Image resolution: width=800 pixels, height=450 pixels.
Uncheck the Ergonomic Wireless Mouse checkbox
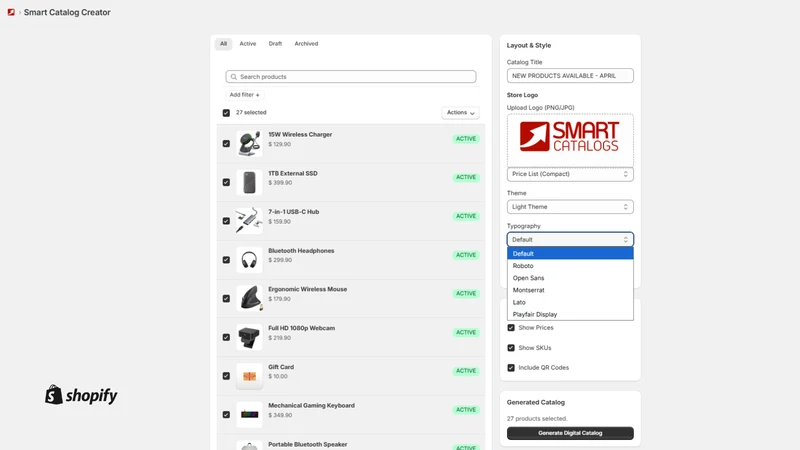pyautogui.click(x=226, y=299)
